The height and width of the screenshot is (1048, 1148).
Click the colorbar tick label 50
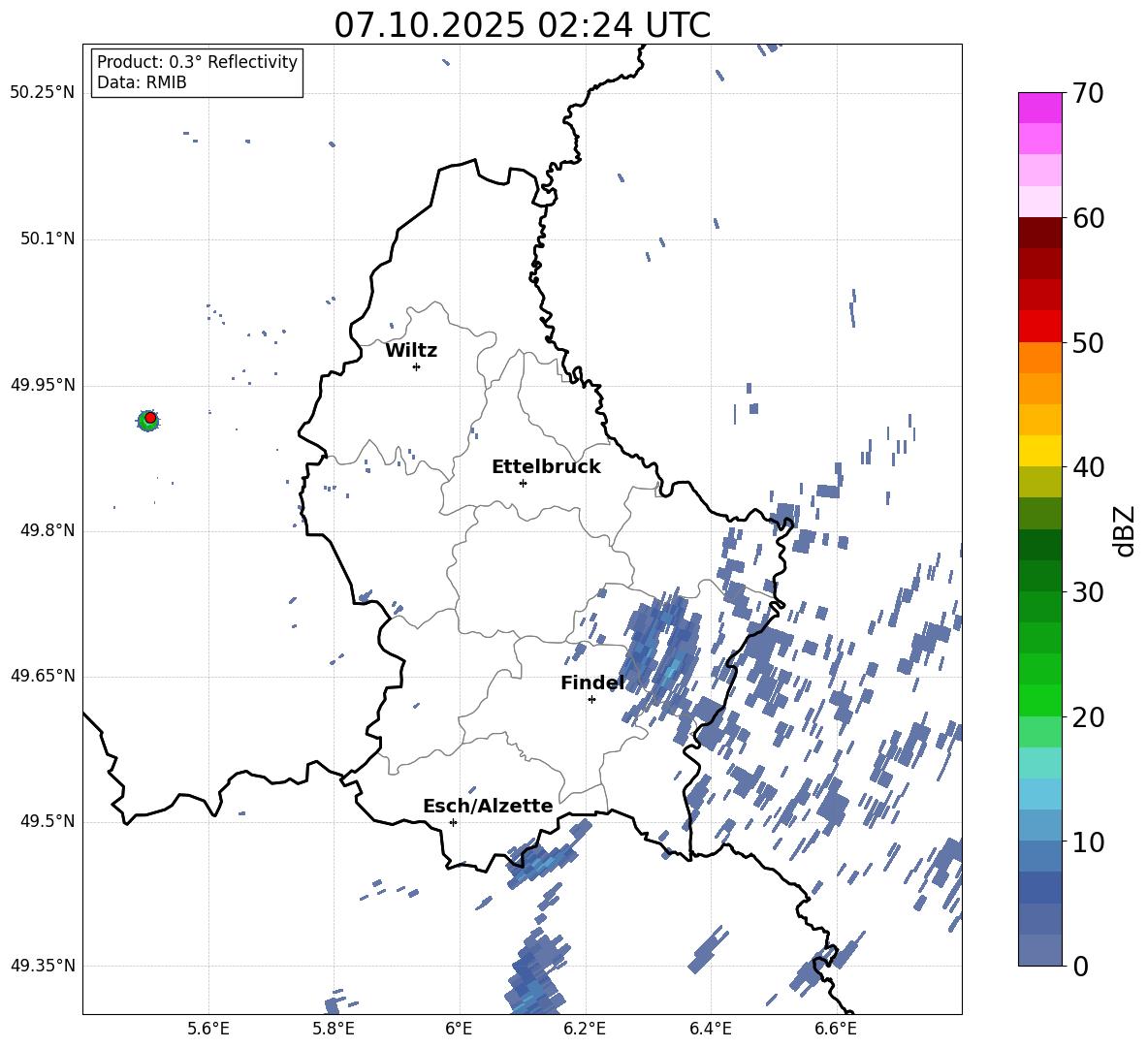pyautogui.click(x=1088, y=342)
